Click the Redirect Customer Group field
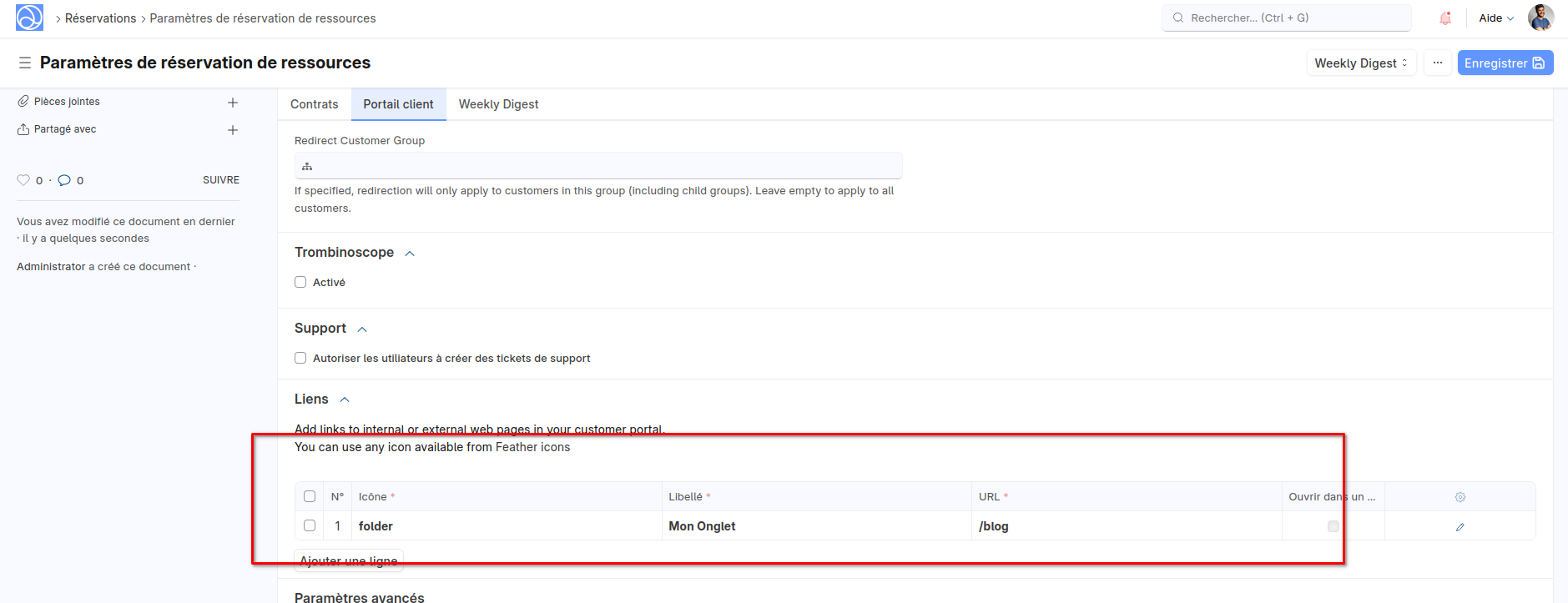This screenshot has height=603, width=1568. 597,166
